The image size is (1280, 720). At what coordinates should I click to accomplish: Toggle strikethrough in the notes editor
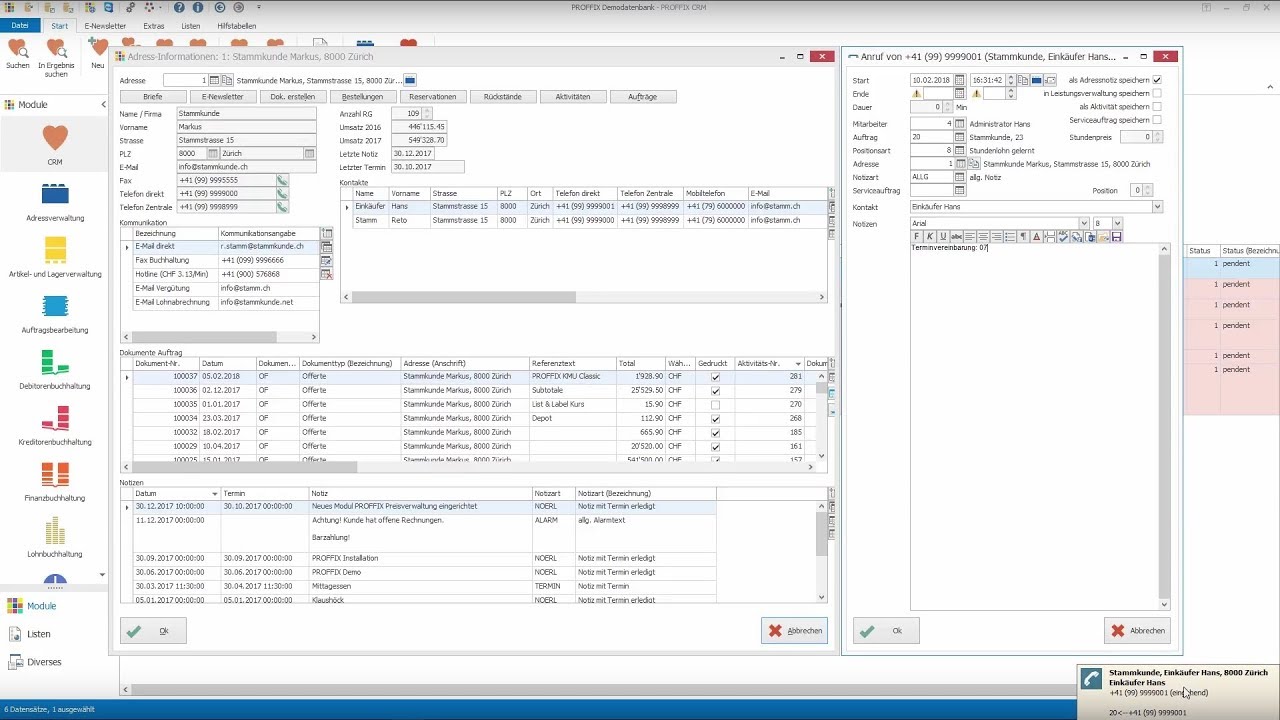pyautogui.click(x=956, y=237)
